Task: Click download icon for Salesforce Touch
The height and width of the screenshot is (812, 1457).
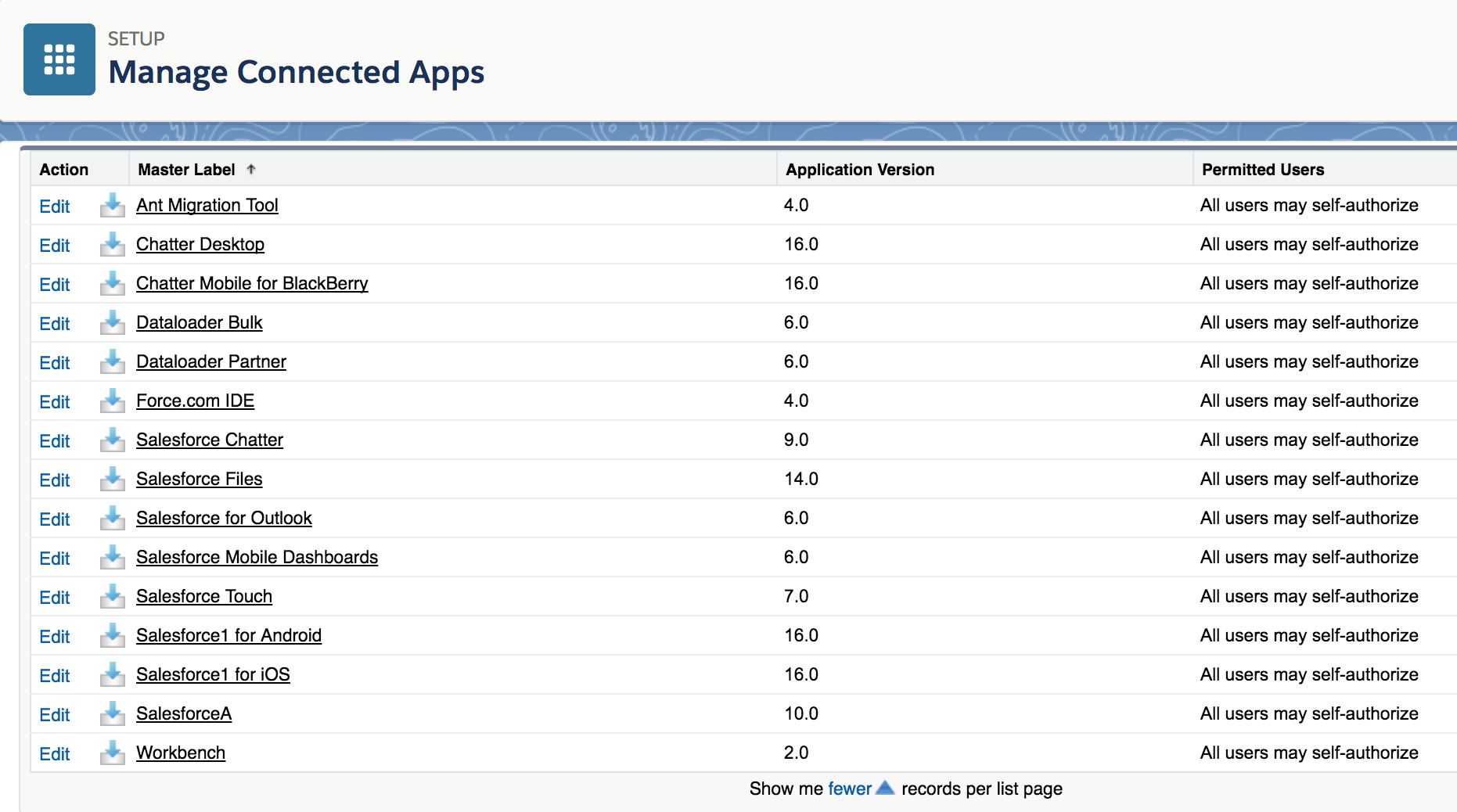Action: pos(113,596)
